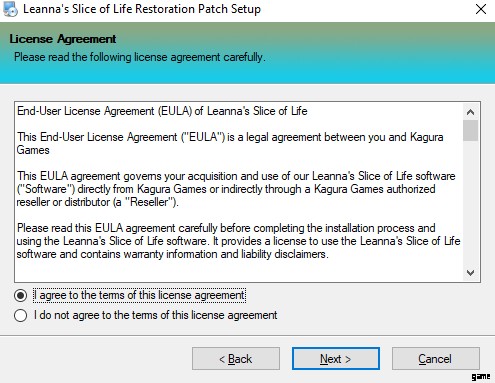
Task: Close the Restoration Patch Setup window
Action: [481, 9]
